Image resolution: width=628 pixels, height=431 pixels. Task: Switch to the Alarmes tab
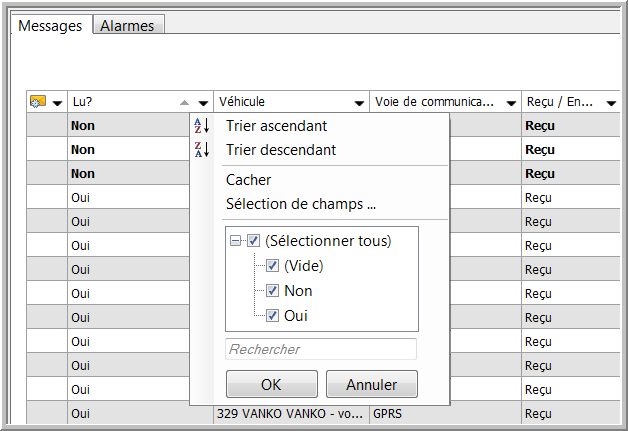(127, 26)
